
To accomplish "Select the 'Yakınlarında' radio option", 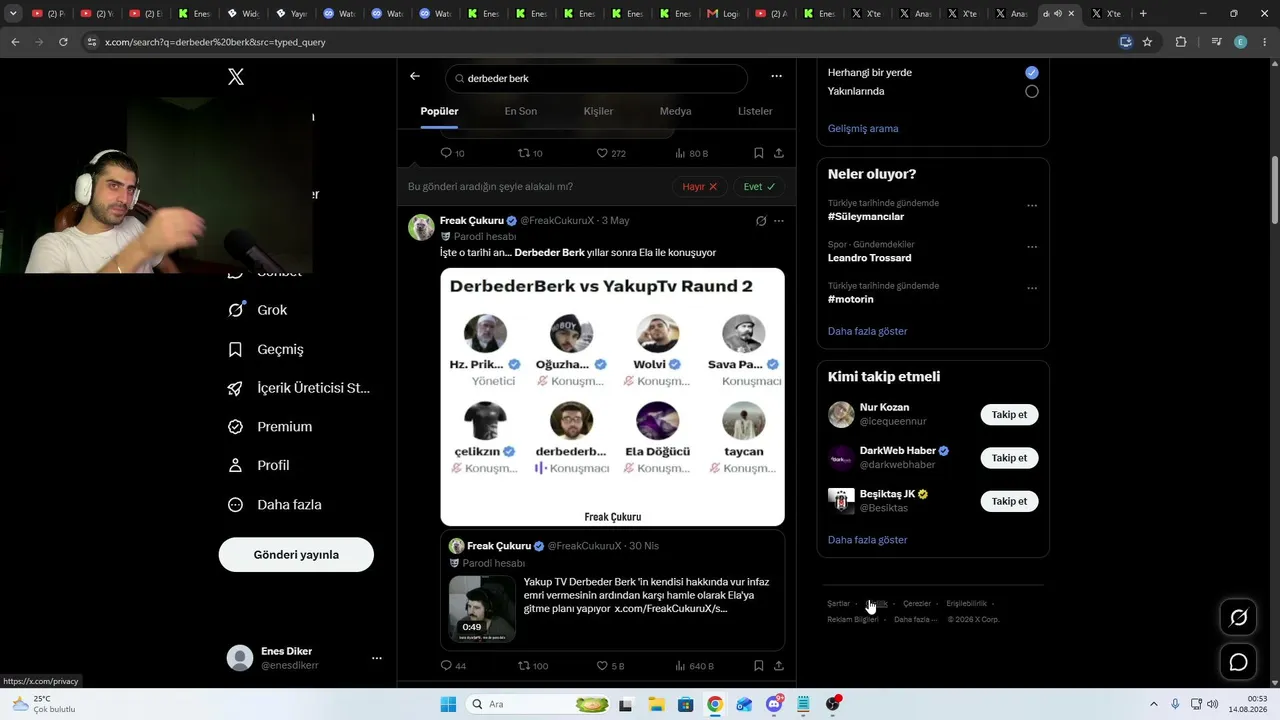I will click(1032, 91).
